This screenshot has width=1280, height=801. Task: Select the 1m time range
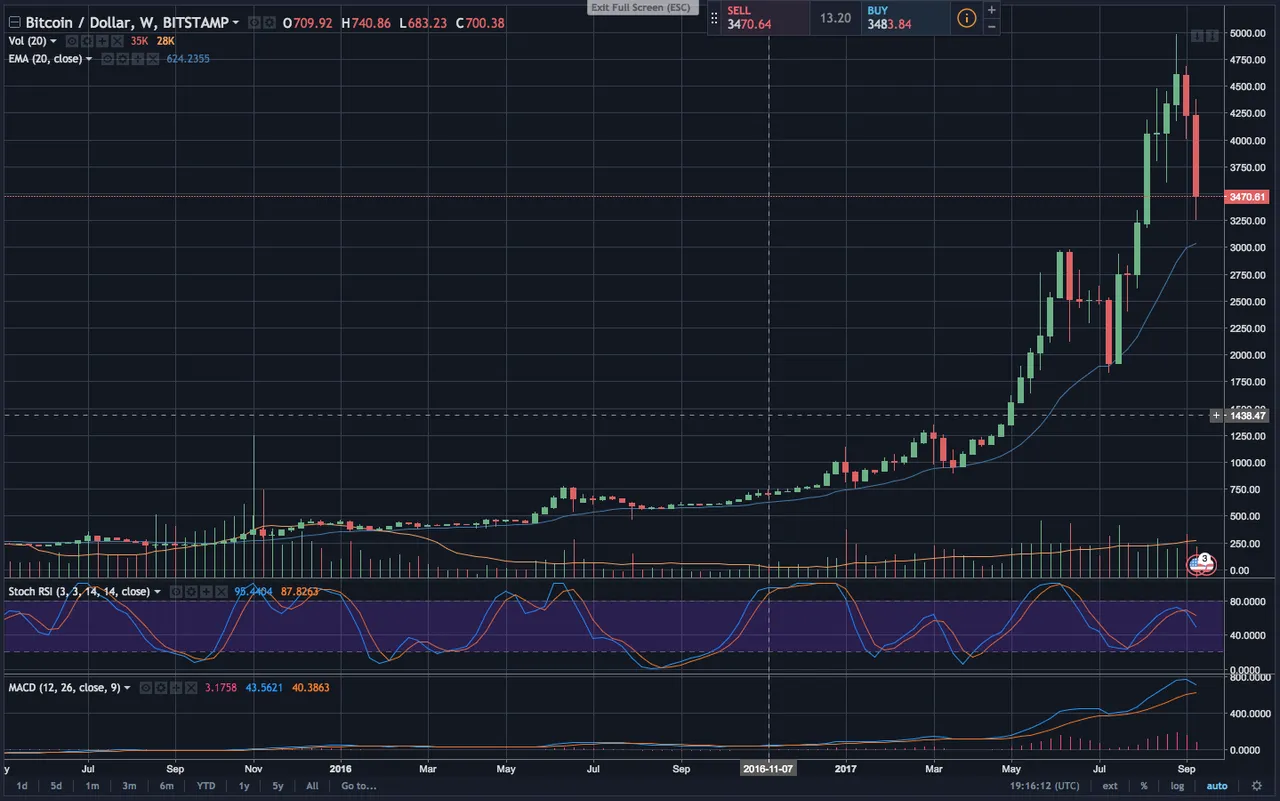click(x=91, y=786)
